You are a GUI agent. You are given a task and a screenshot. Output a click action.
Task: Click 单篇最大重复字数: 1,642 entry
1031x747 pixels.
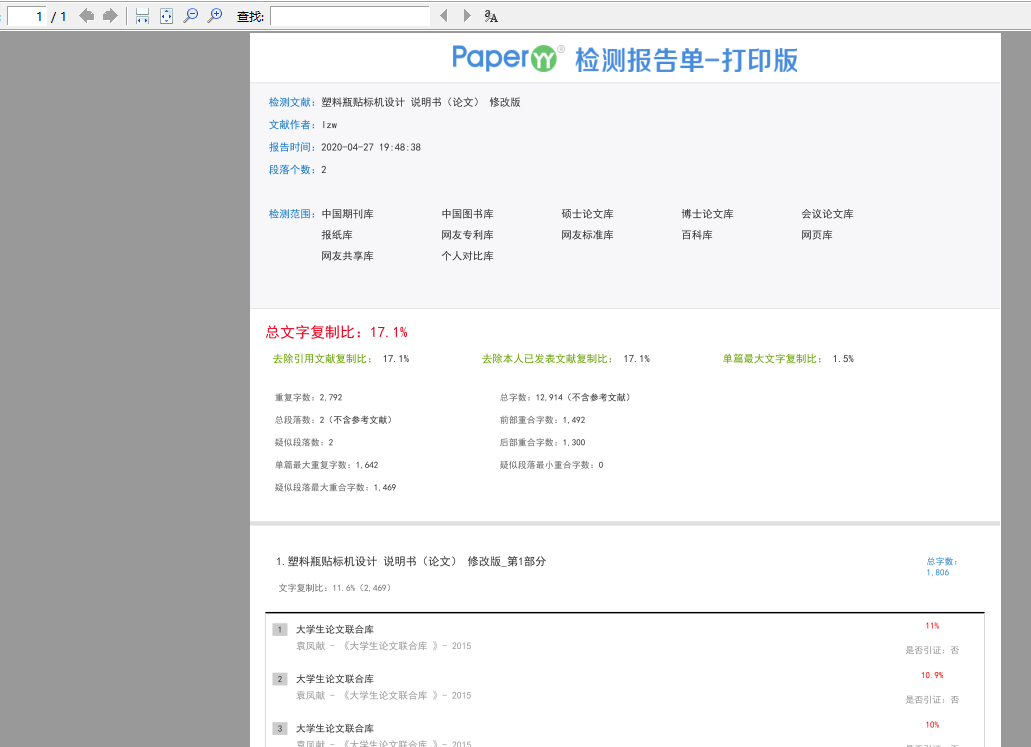coord(327,465)
